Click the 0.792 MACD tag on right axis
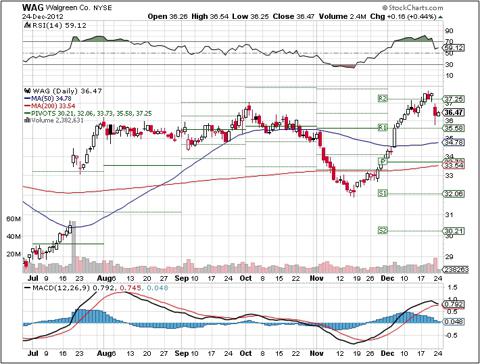This screenshot has width=480, height=364. click(454, 304)
